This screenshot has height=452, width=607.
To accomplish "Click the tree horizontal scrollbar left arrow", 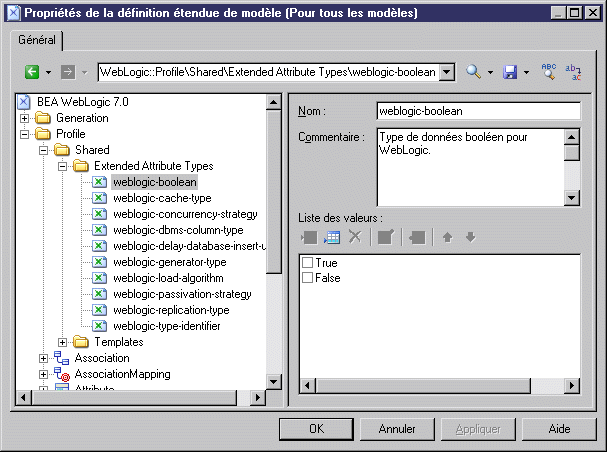I will pos(24,397).
